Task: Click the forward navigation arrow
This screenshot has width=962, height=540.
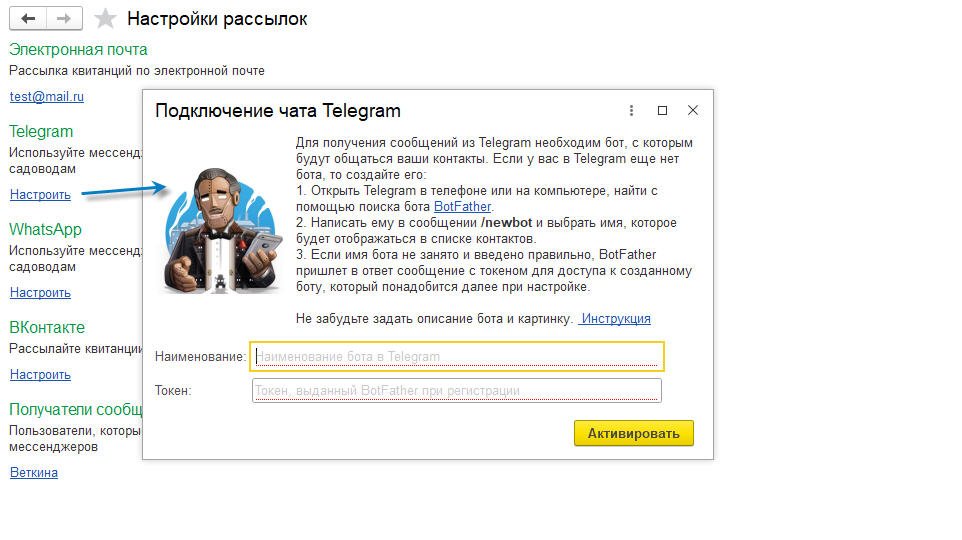Action: (x=63, y=19)
